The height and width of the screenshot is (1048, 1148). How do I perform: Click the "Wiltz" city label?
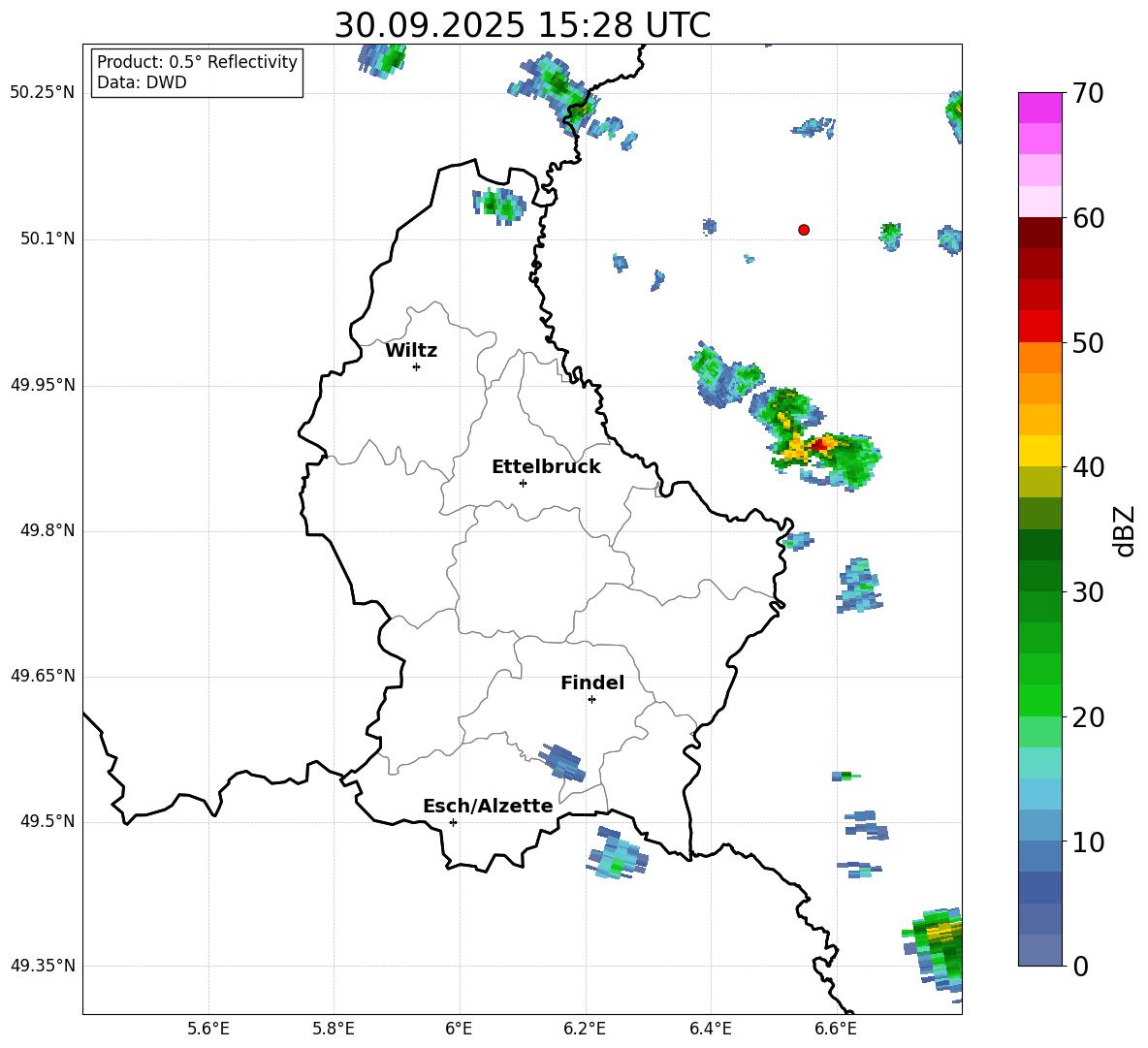pyautogui.click(x=411, y=351)
